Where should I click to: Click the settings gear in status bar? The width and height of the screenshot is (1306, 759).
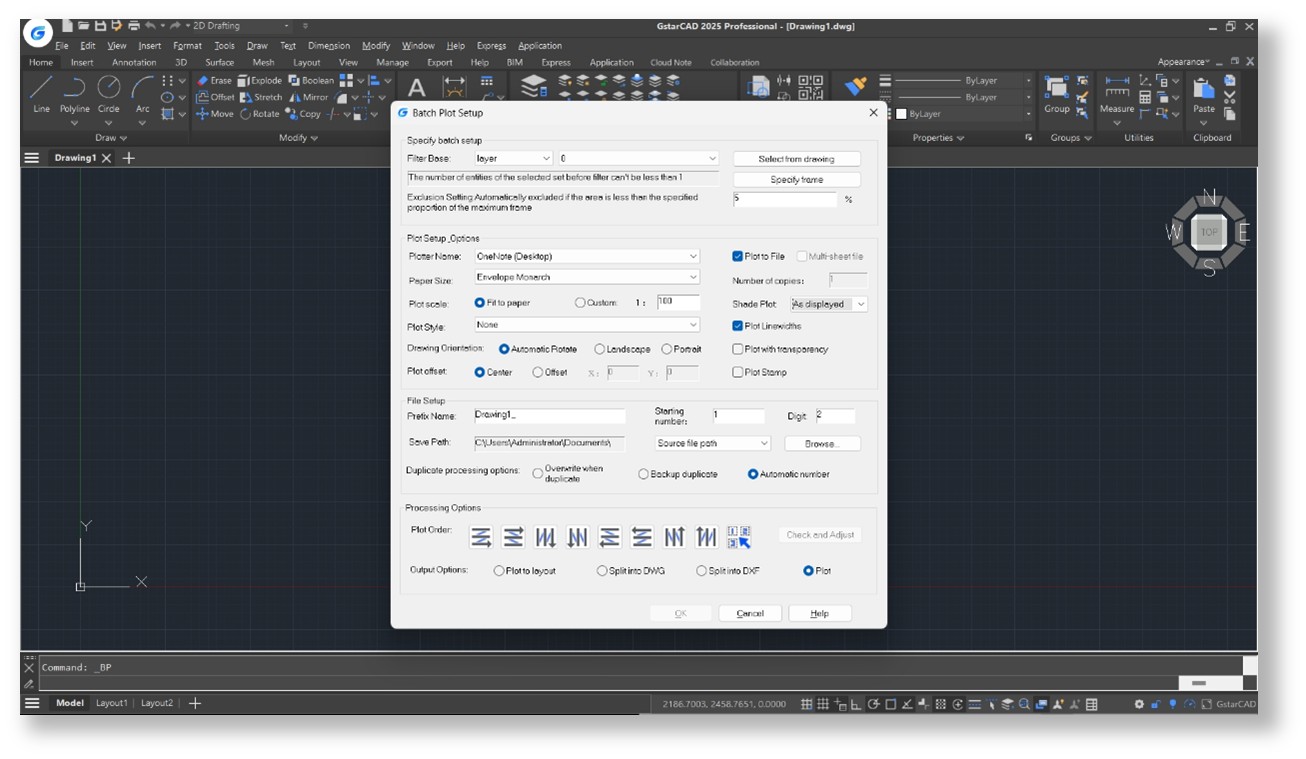[x=1138, y=704]
